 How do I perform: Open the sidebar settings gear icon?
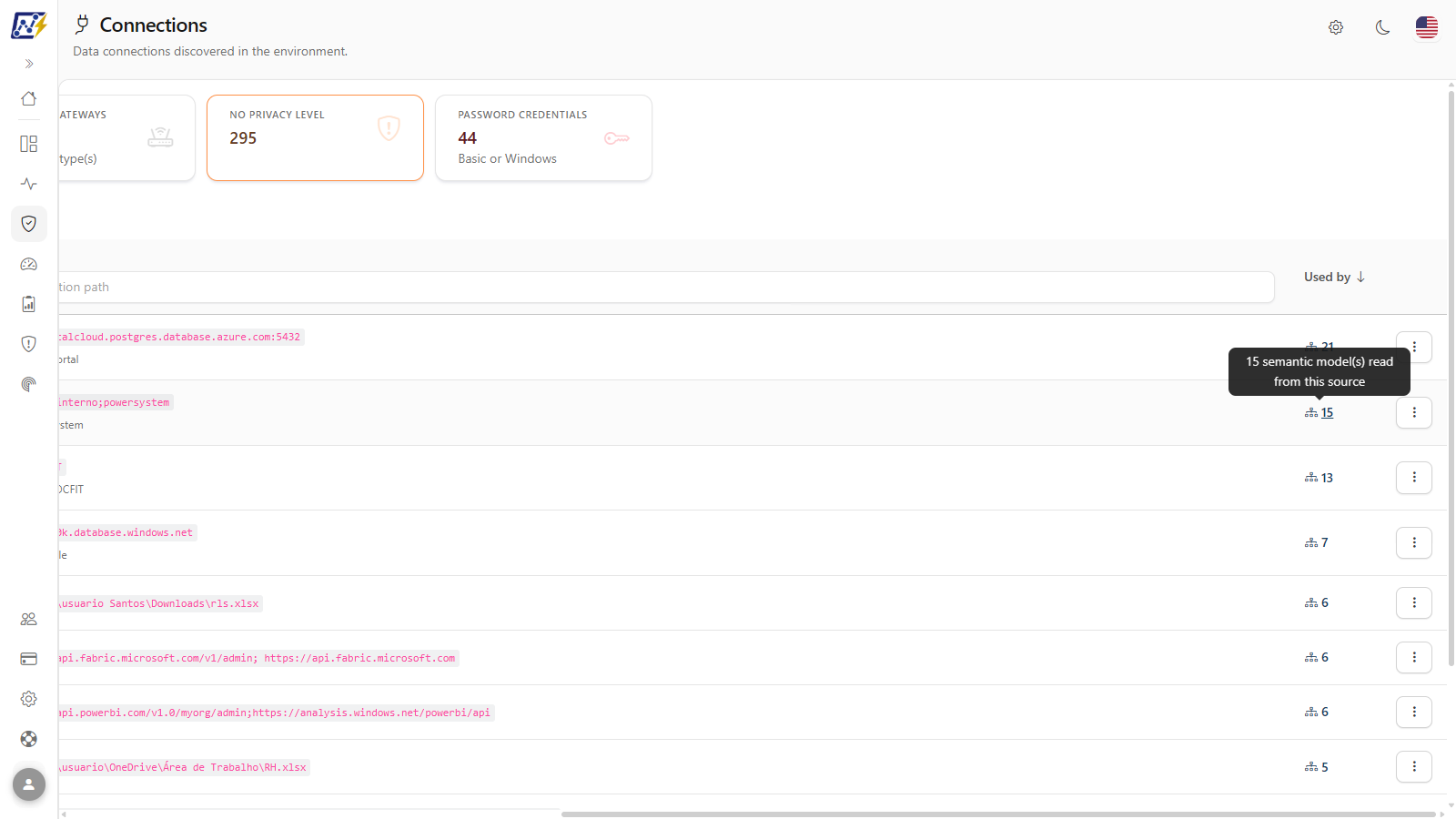pos(29,699)
